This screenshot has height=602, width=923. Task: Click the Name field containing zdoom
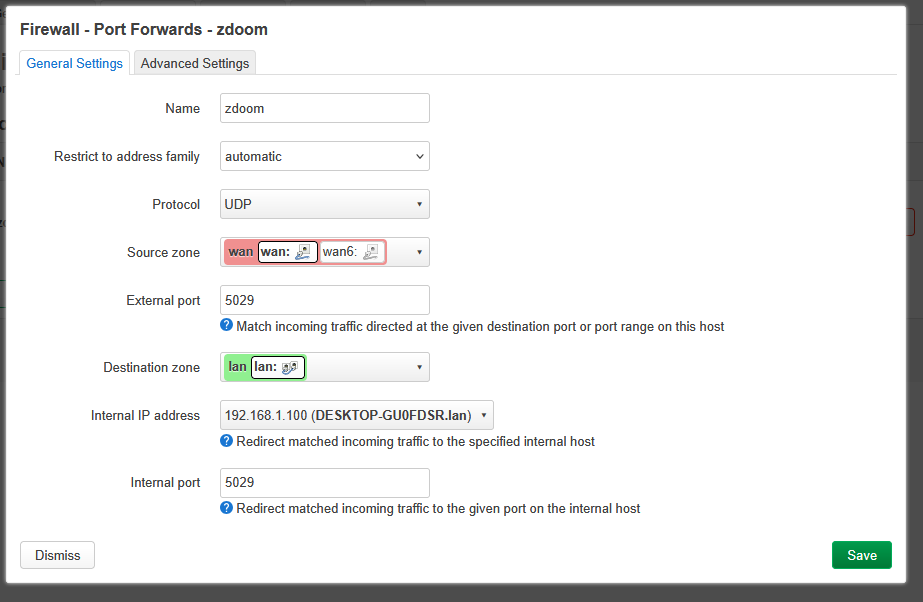[324, 108]
